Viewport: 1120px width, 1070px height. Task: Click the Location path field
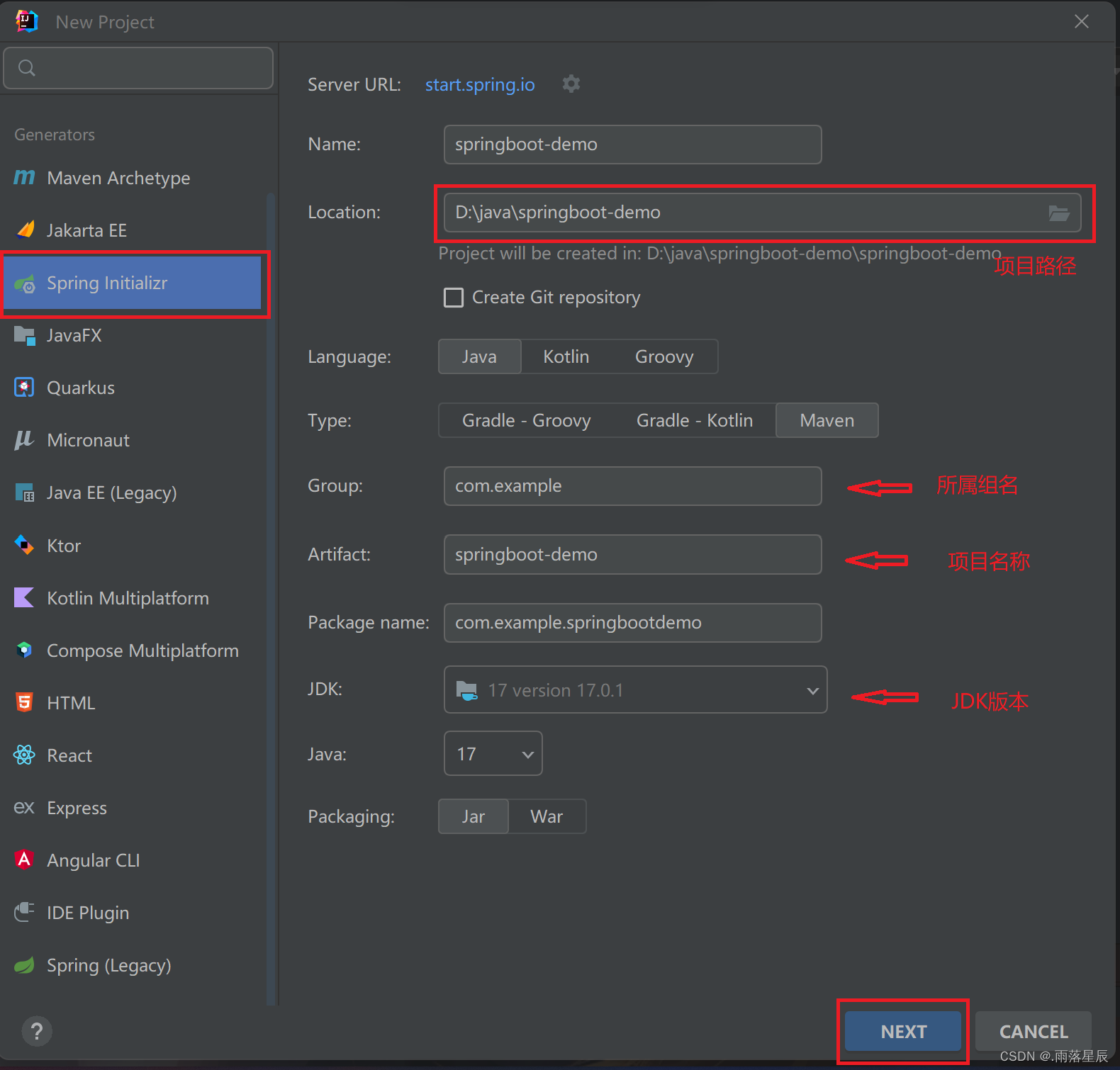762,213
